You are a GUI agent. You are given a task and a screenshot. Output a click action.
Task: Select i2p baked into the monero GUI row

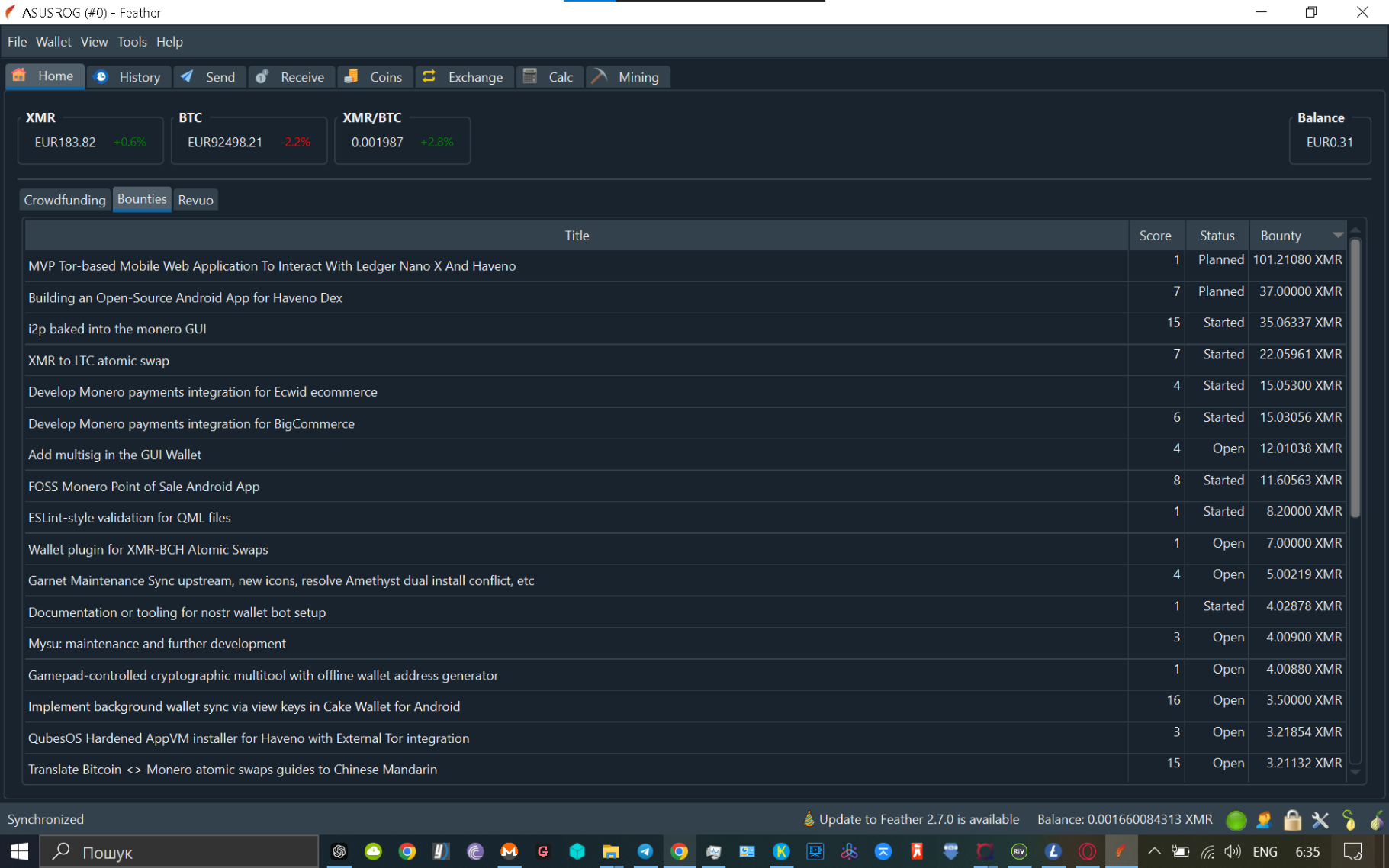[x=685, y=329]
